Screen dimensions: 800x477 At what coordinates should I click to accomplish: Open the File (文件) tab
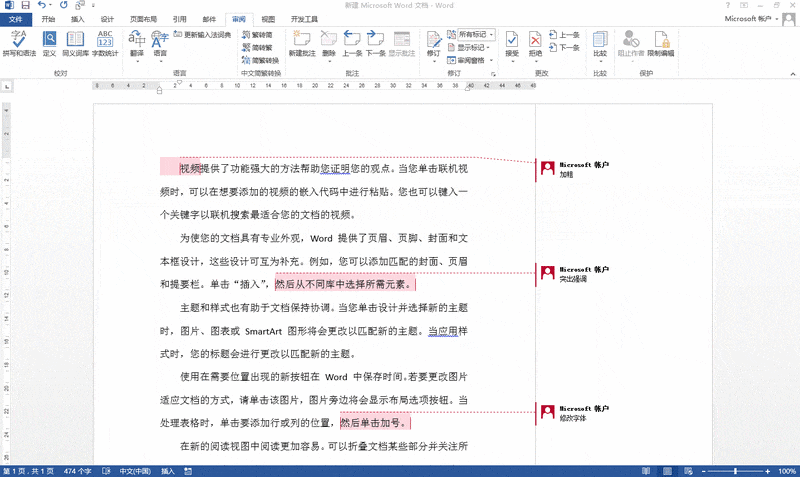point(17,19)
